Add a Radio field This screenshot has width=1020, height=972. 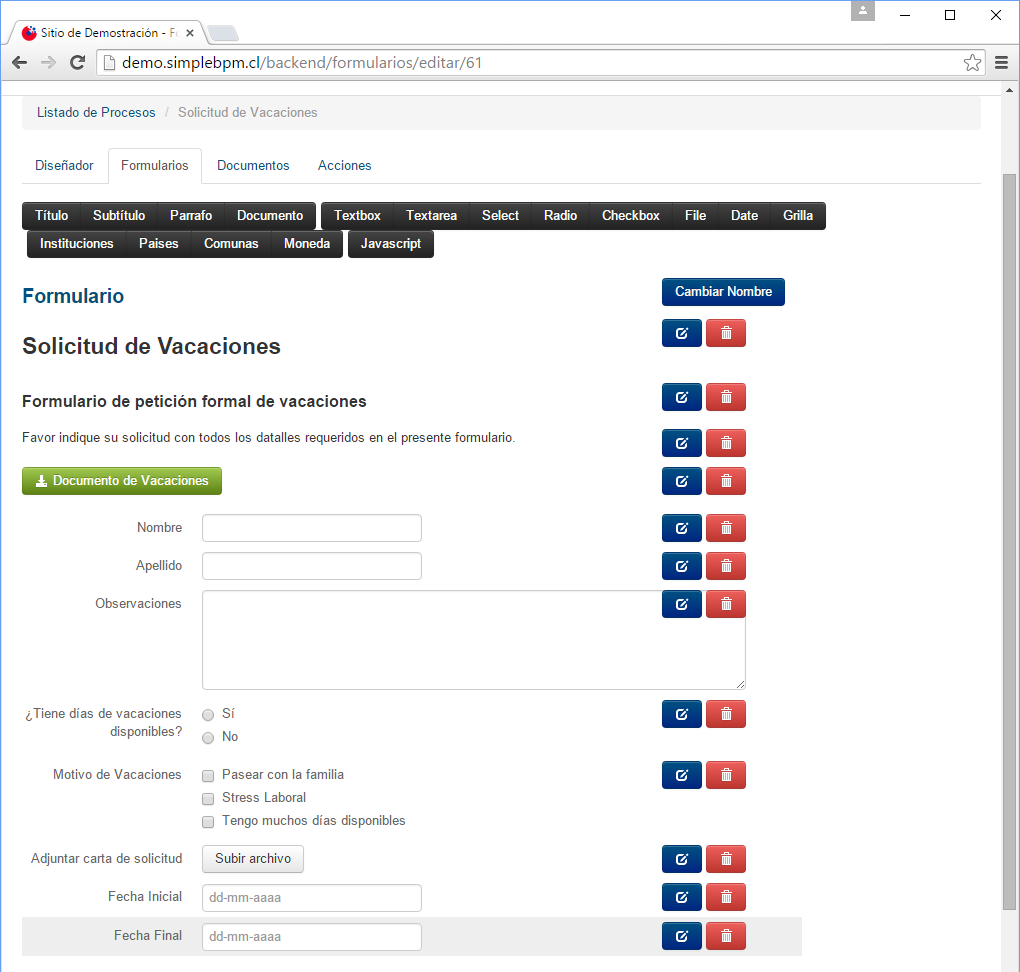pyautogui.click(x=560, y=215)
